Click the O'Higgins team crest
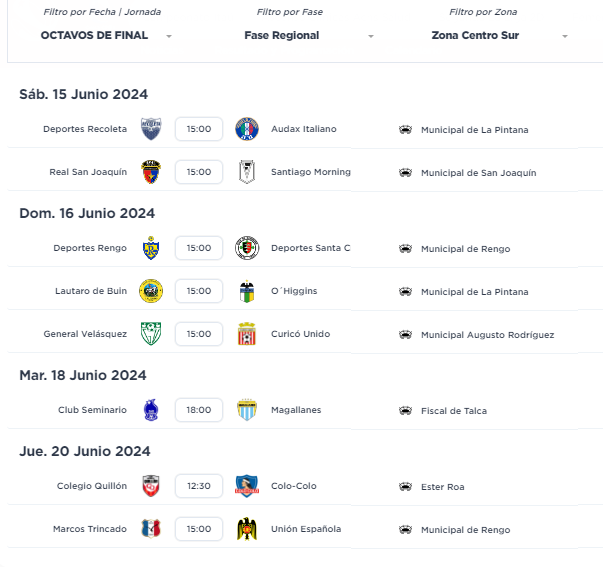The width and height of the screenshot is (603, 567). tap(247, 291)
